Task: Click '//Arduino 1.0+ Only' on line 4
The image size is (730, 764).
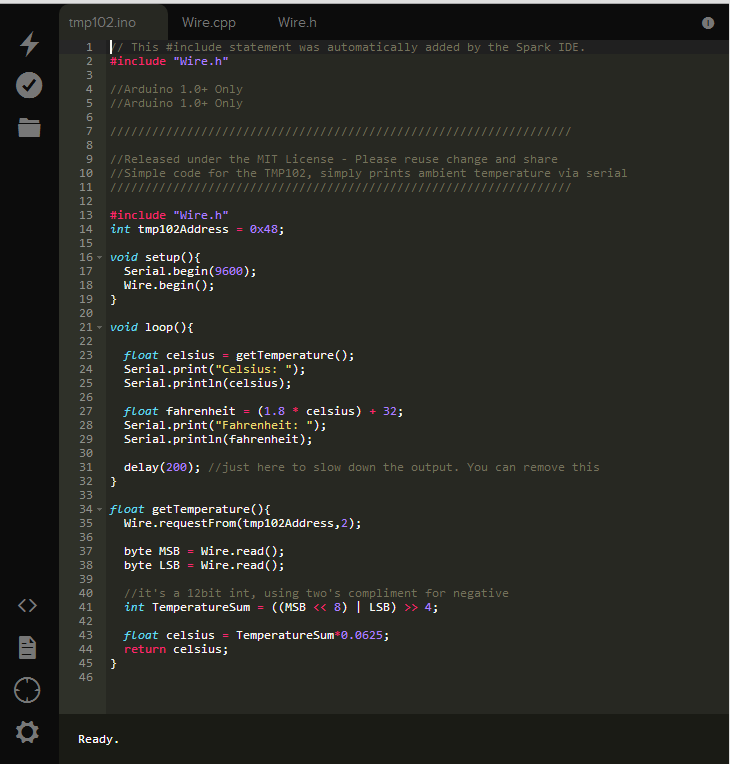Action: click(x=176, y=89)
